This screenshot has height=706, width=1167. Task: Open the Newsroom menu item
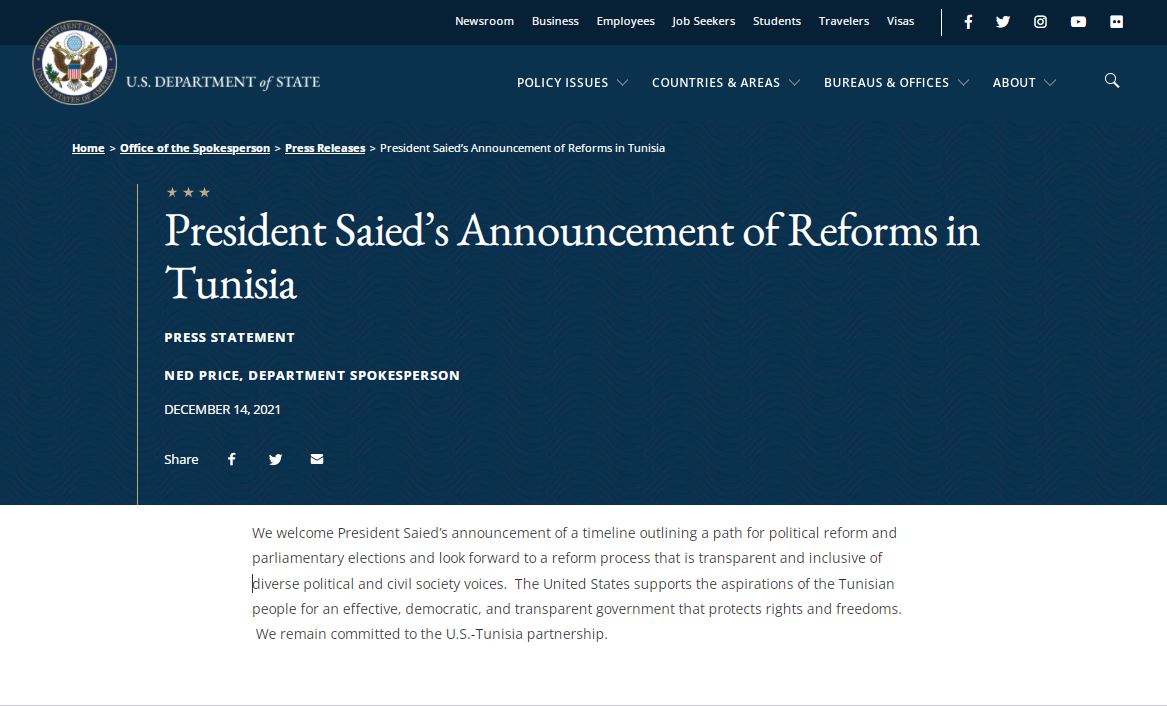click(x=485, y=21)
